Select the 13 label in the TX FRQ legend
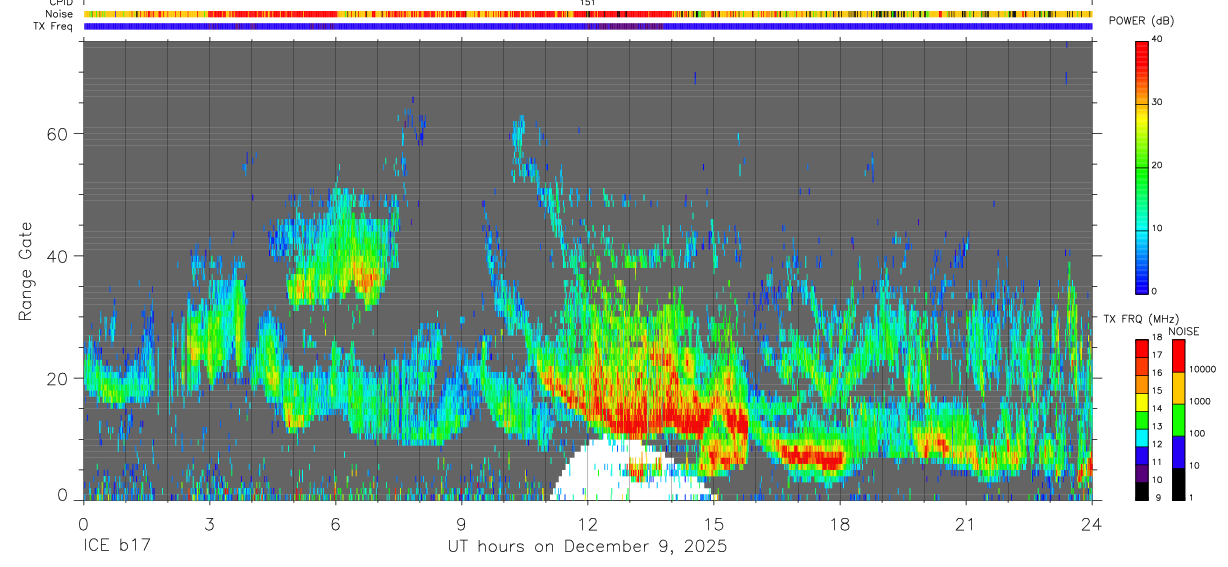 (x=1158, y=426)
